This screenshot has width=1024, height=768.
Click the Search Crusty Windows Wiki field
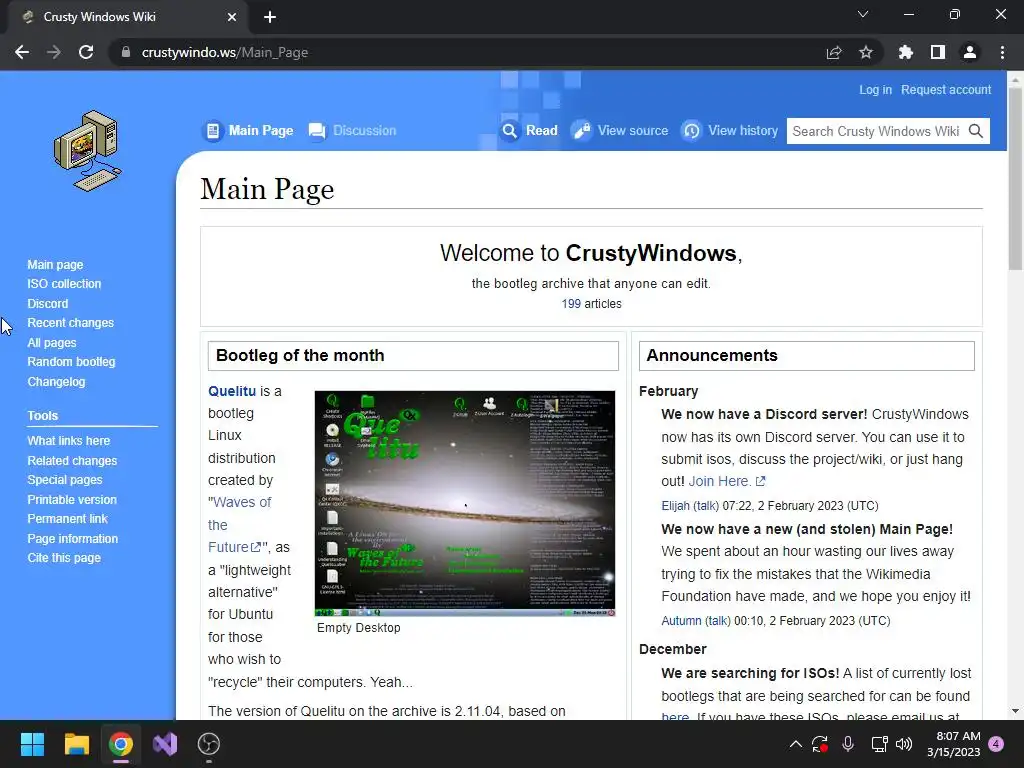pos(876,131)
